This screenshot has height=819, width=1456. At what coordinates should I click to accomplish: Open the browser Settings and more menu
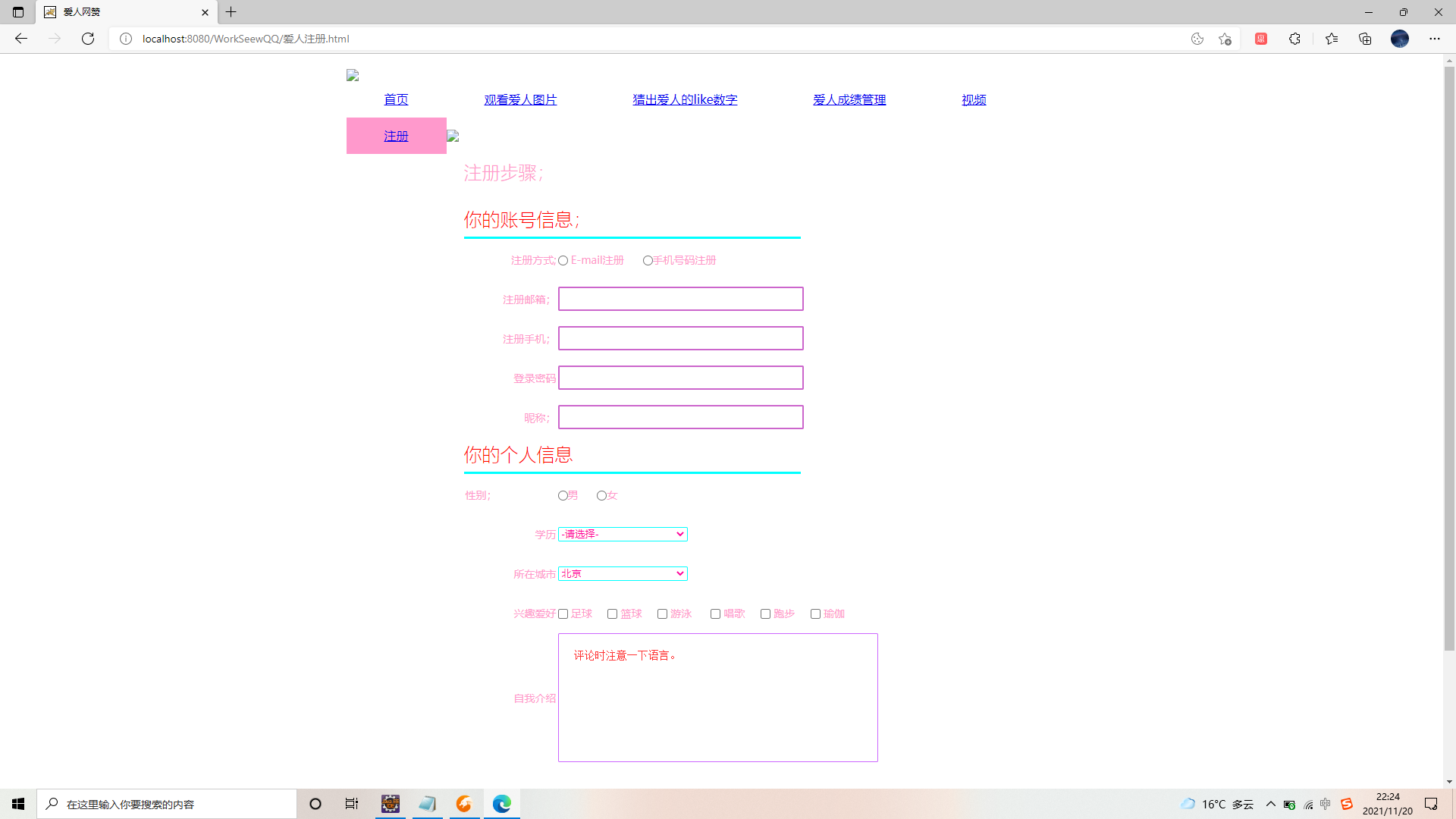(x=1435, y=39)
